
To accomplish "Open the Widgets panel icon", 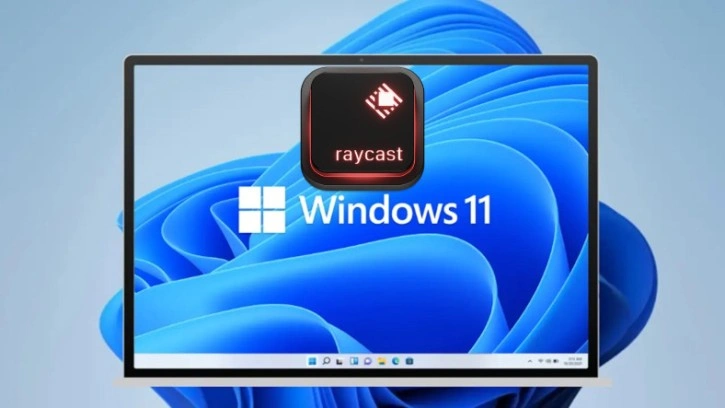I will coord(354,361).
